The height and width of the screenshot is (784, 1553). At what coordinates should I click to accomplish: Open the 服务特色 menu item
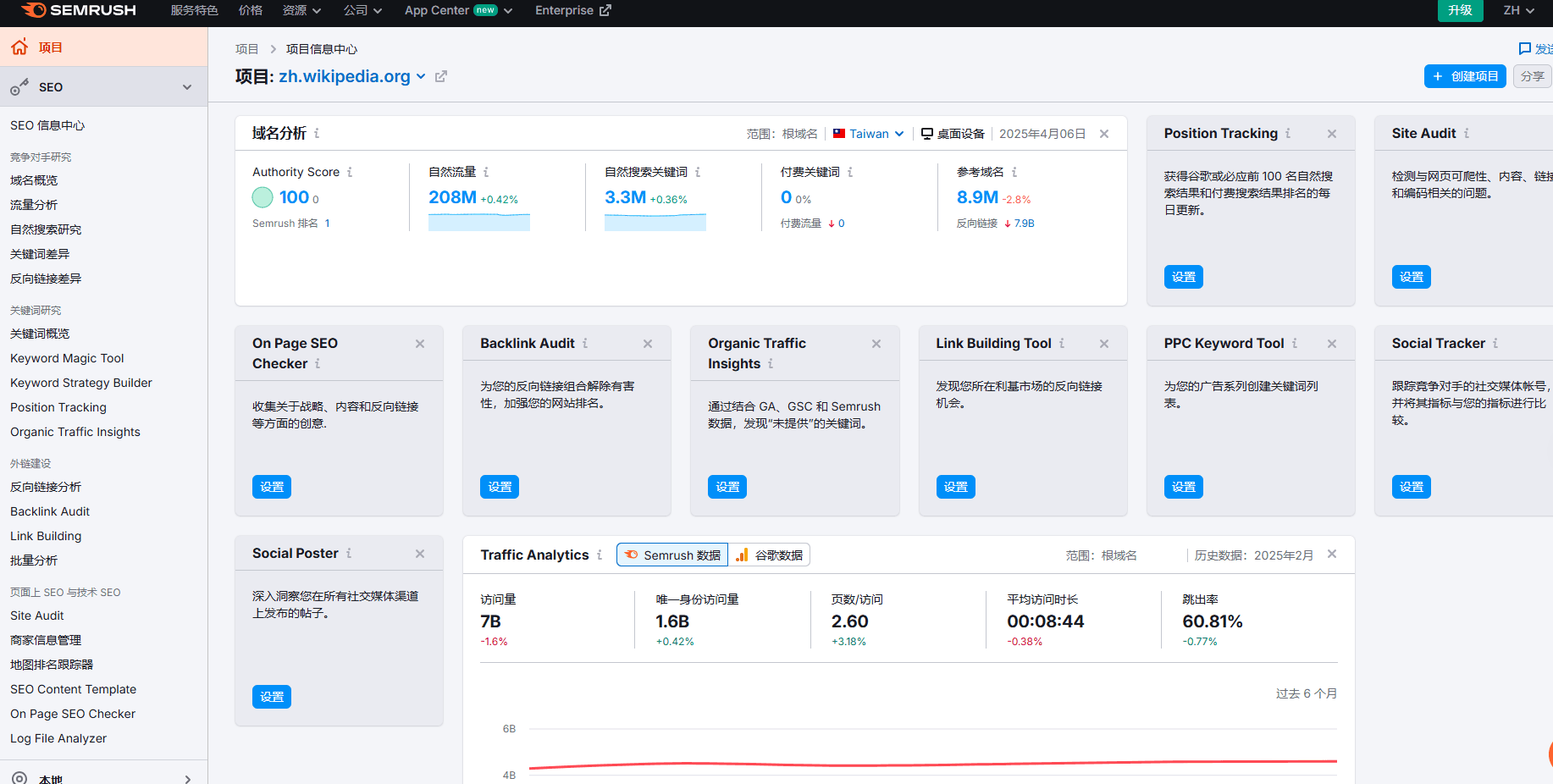tap(195, 10)
